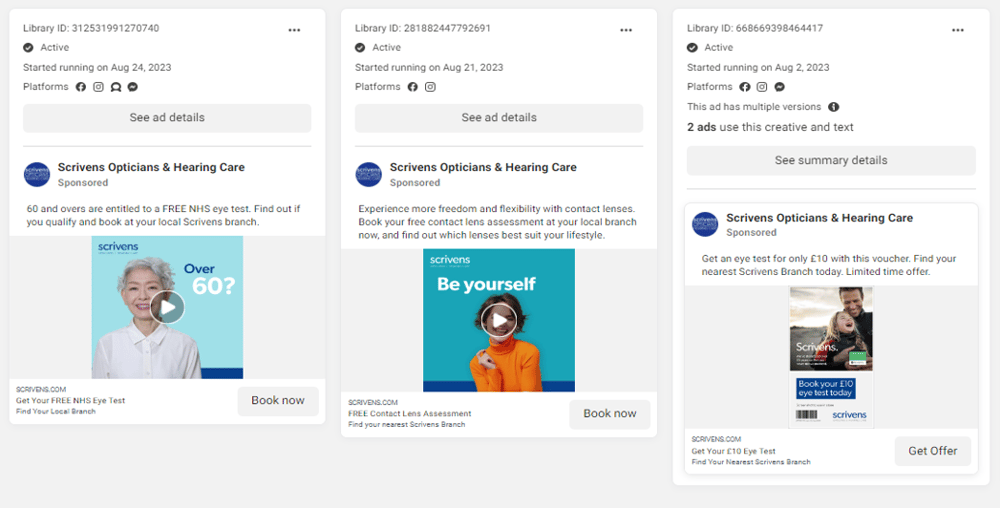
Task: Click 'Book now' on the FREE NHS Eye Test ad
Action: click(278, 401)
